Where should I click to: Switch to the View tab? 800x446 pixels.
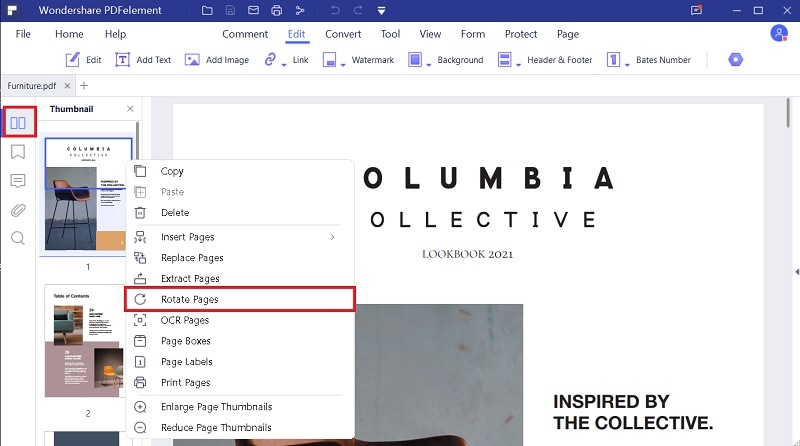click(x=430, y=34)
